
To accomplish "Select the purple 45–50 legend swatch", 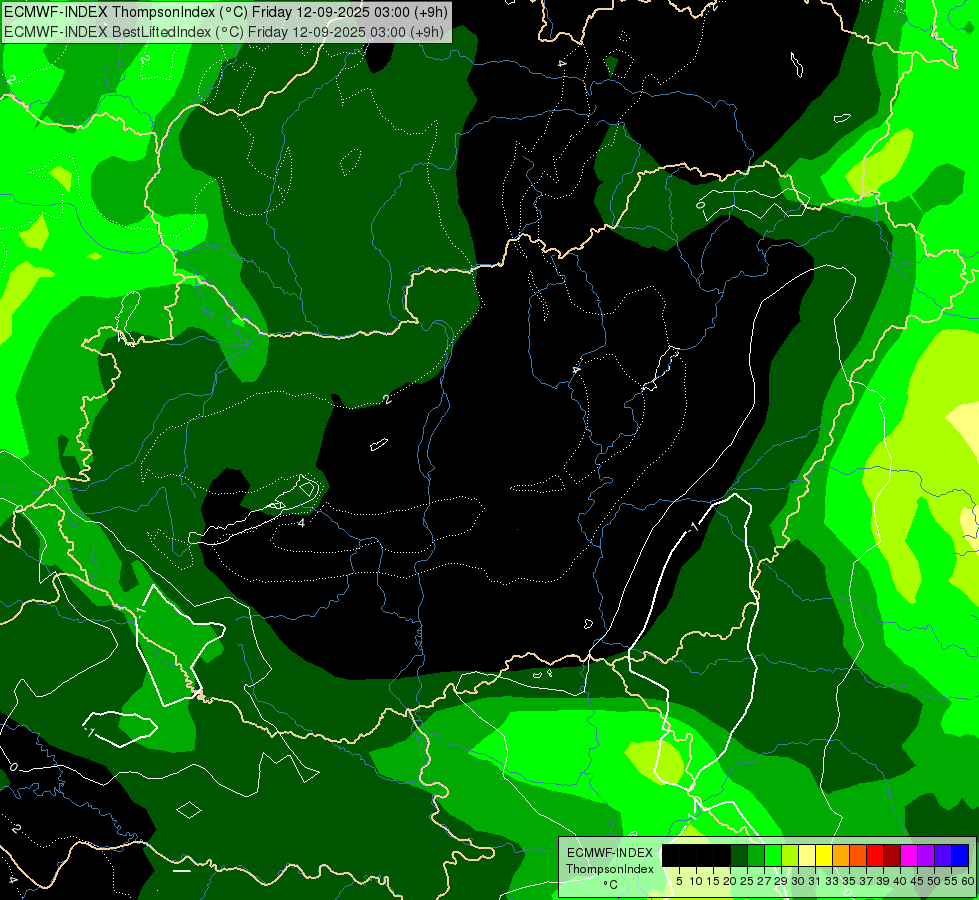I will point(926,855).
